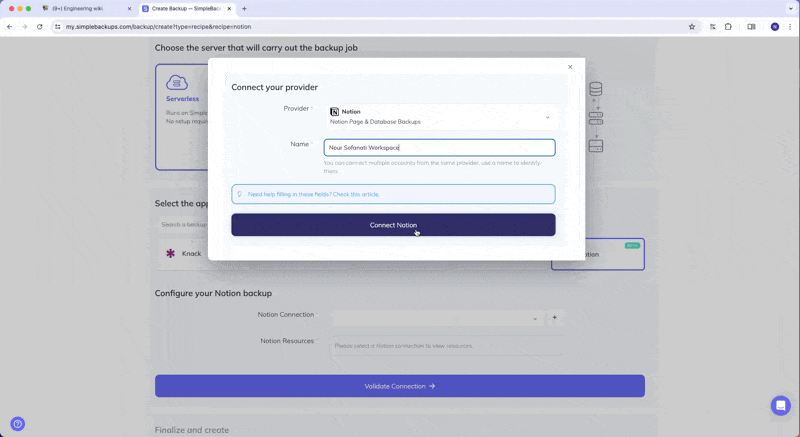Open the Chrome three-dot menu
800x437 pixels.
(x=790, y=27)
